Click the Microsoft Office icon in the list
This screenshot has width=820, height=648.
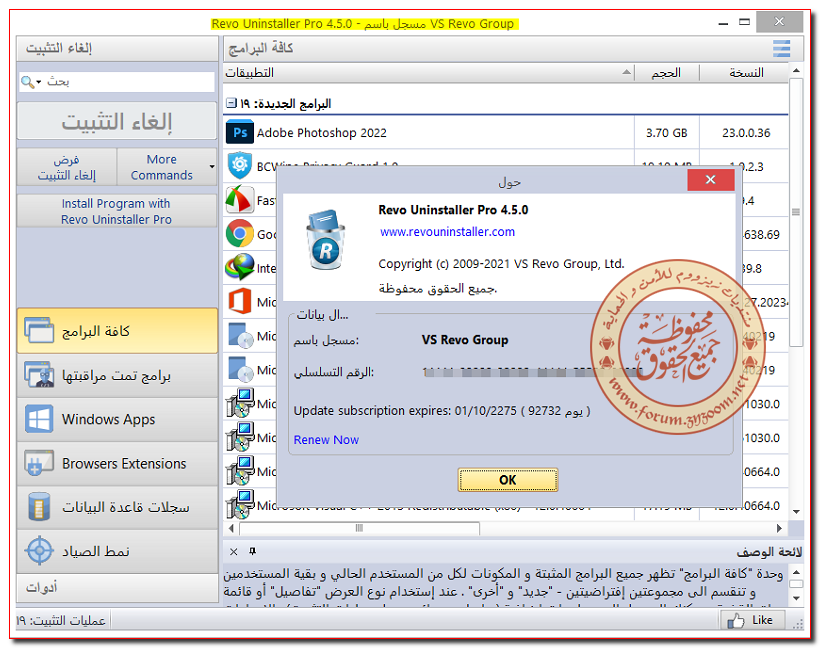pyautogui.click(x=240, y=301)
